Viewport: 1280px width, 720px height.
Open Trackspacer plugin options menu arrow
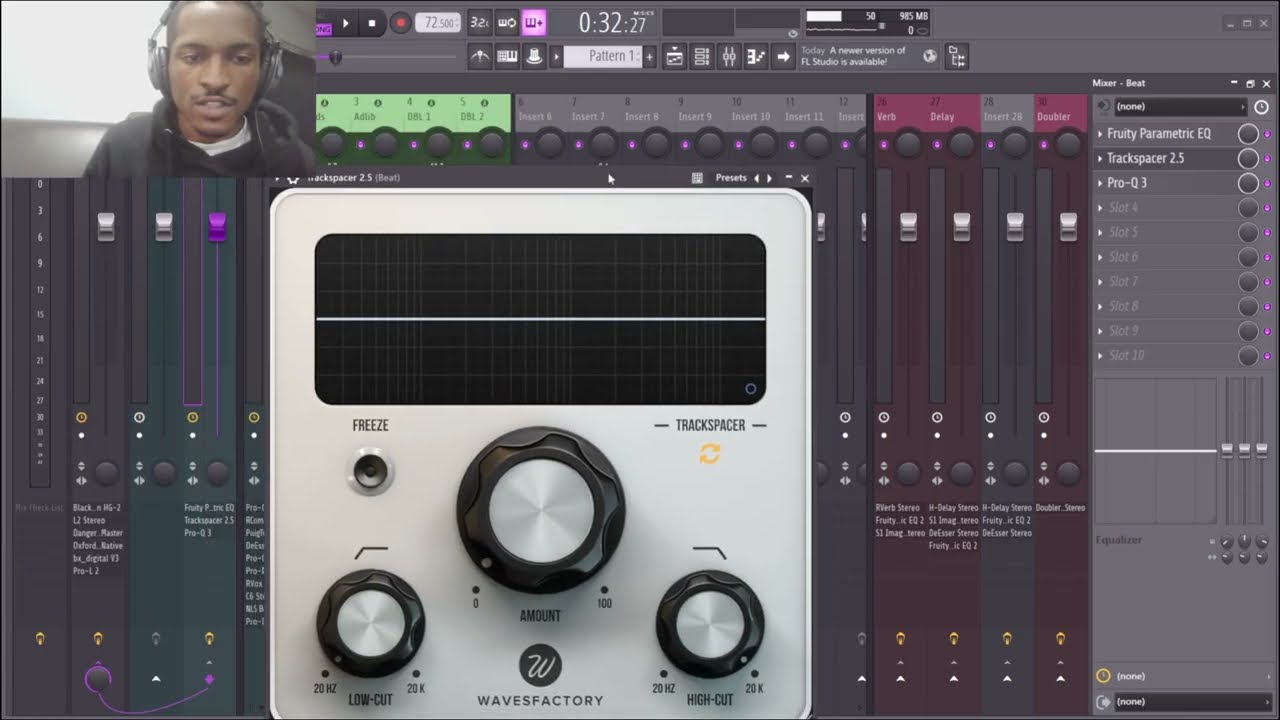277,179
